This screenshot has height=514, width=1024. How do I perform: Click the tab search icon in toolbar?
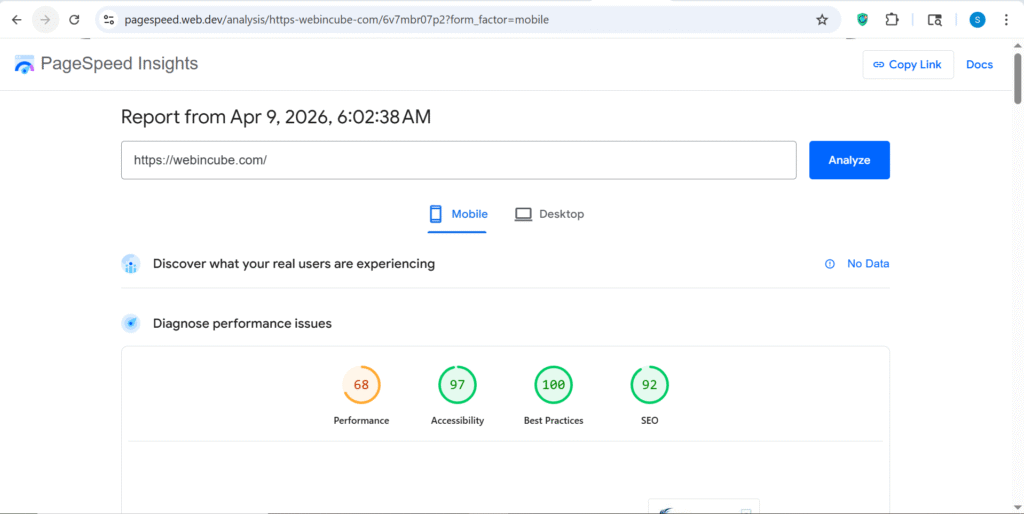[x=935, y=20]
